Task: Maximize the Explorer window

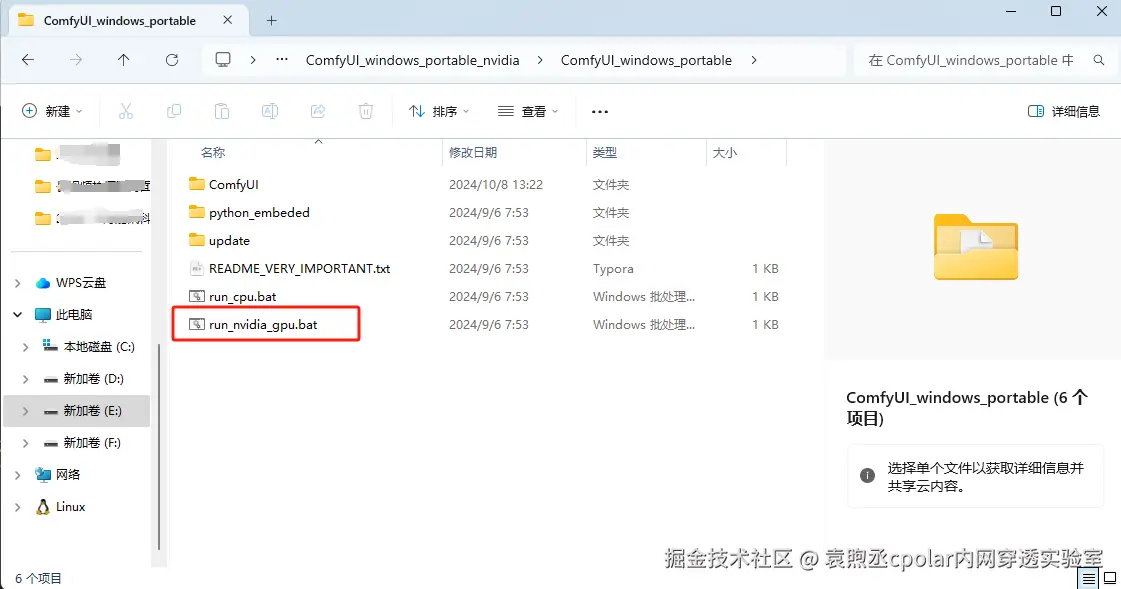Action: click(x=1056, y=11)
